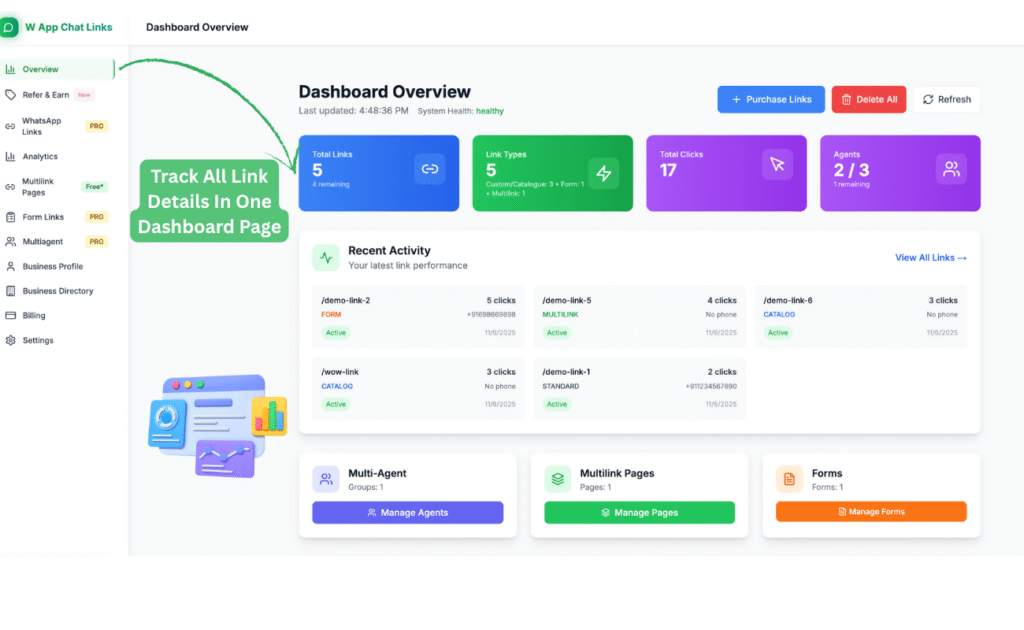Open the Dashboard Overview top tab

tap(196, 27)
